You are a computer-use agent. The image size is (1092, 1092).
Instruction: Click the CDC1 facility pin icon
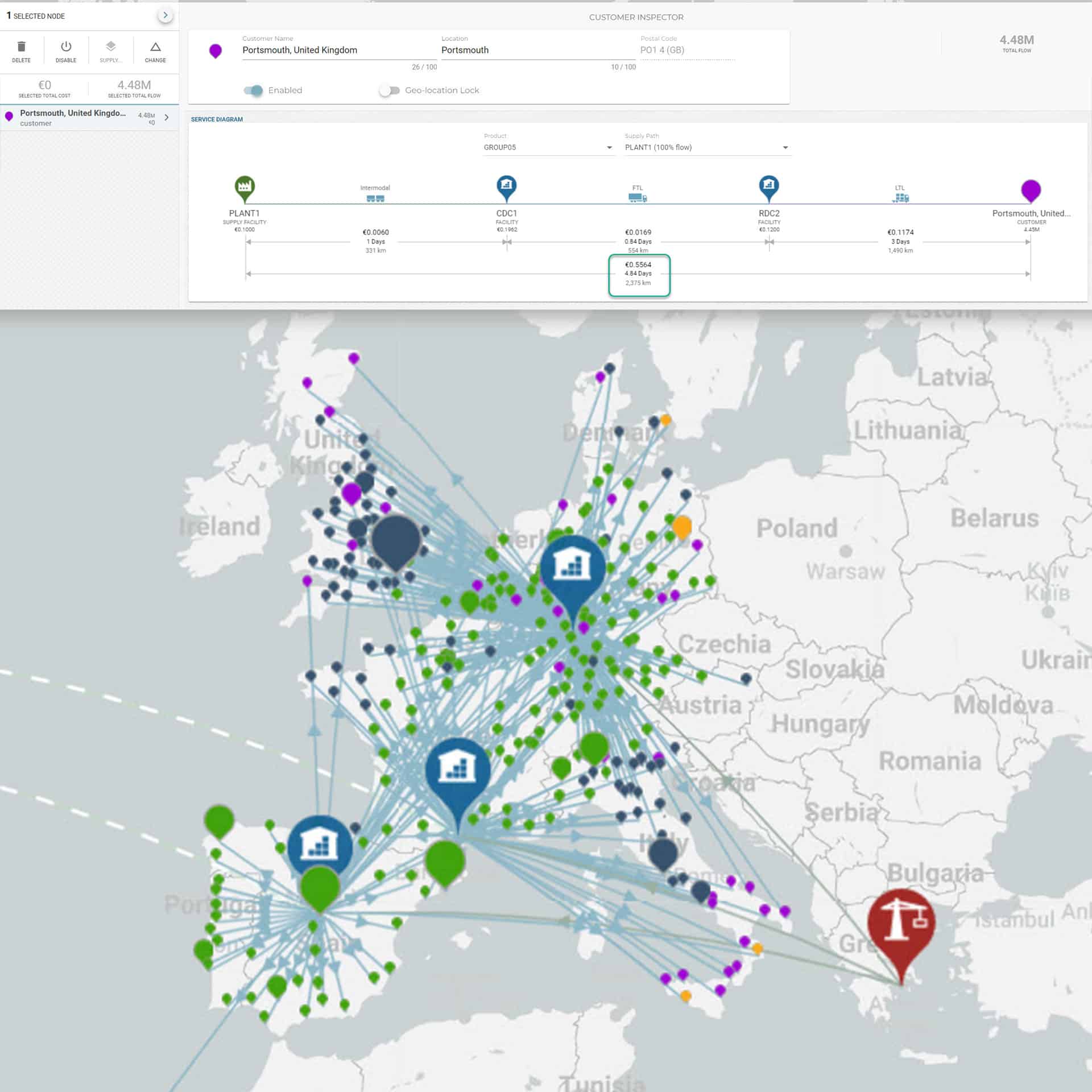click(x=506, y=187)
